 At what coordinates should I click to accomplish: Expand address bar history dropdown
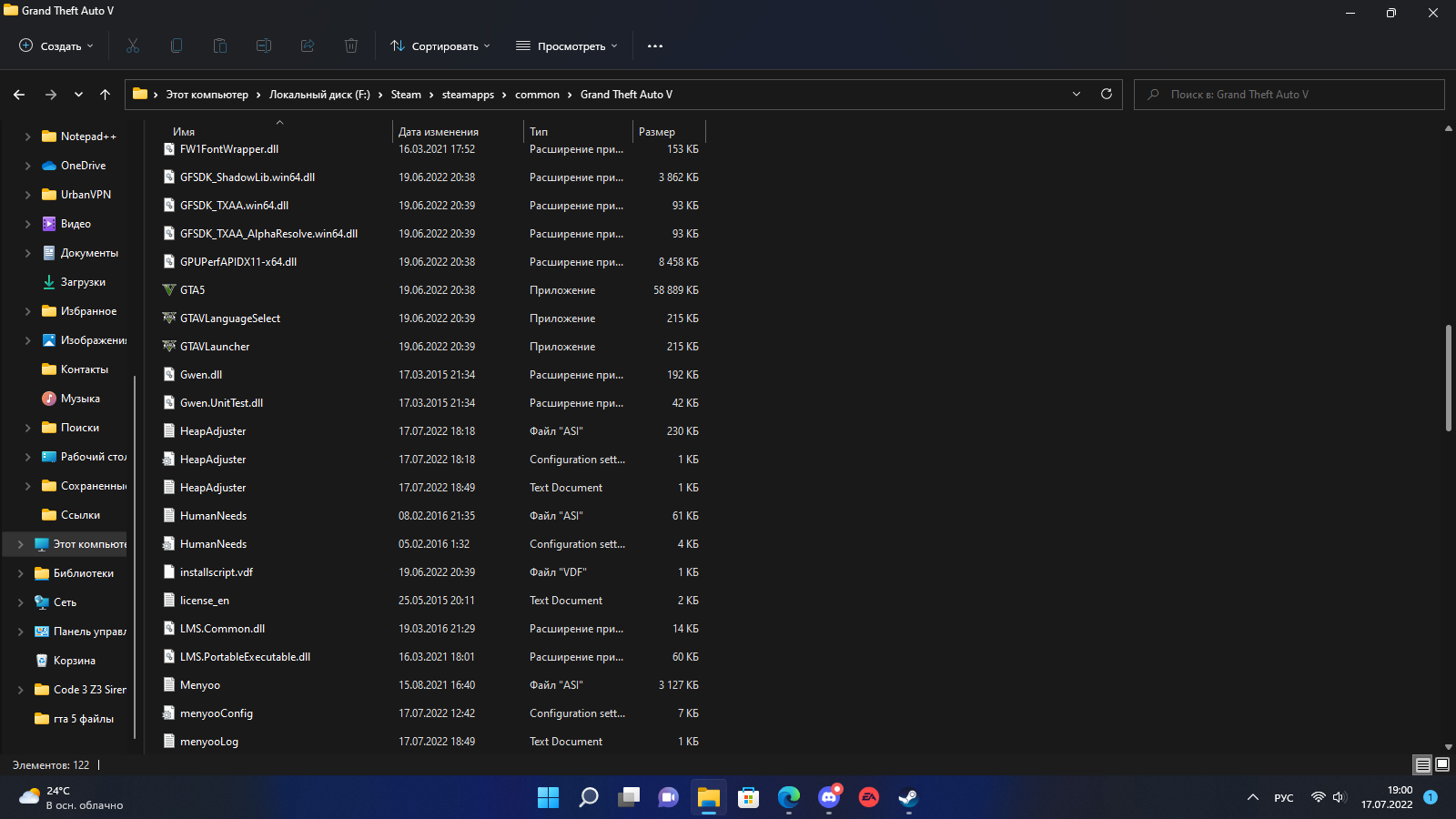[1077, 94]
